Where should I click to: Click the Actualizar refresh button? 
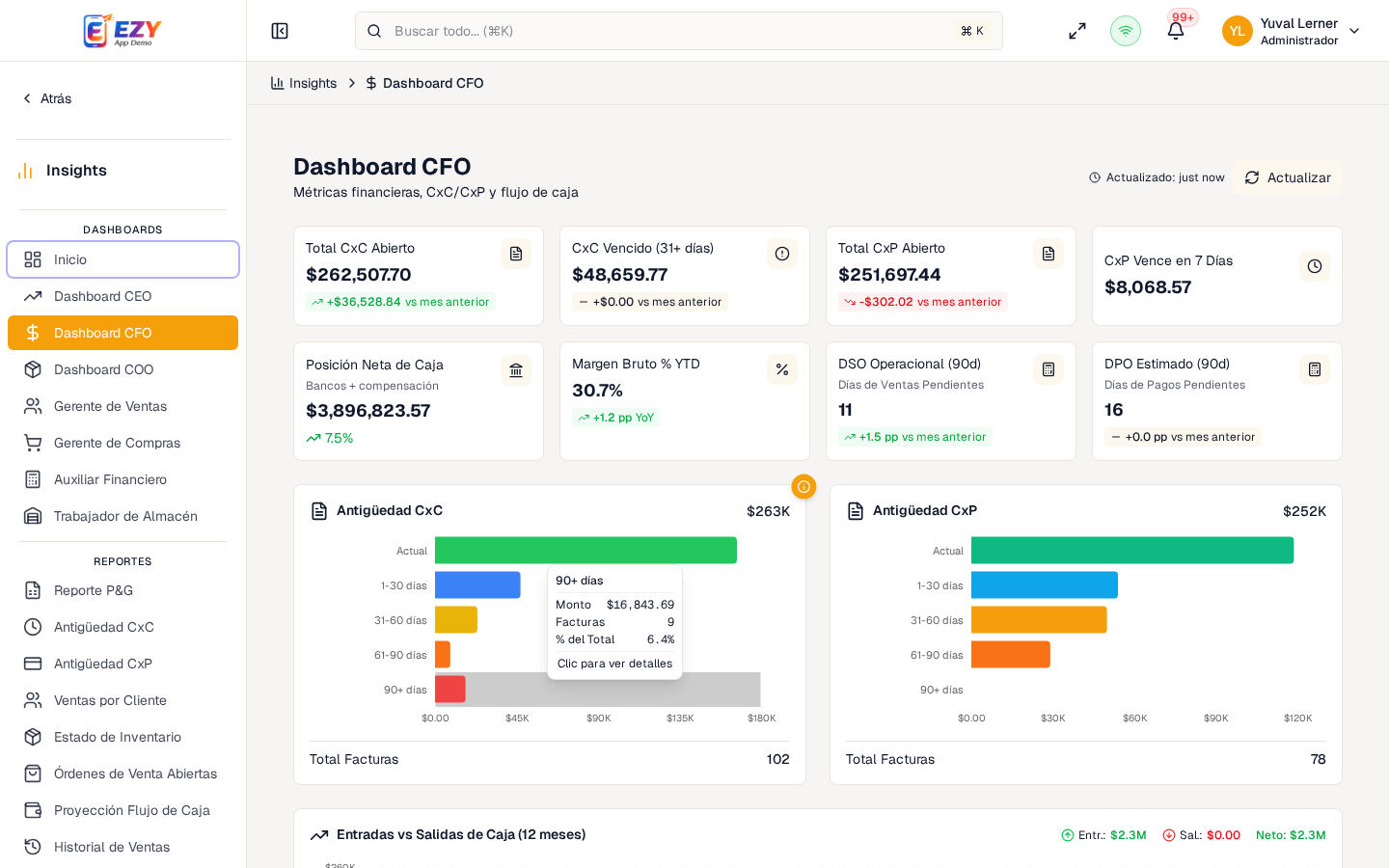click(1288, 177)
